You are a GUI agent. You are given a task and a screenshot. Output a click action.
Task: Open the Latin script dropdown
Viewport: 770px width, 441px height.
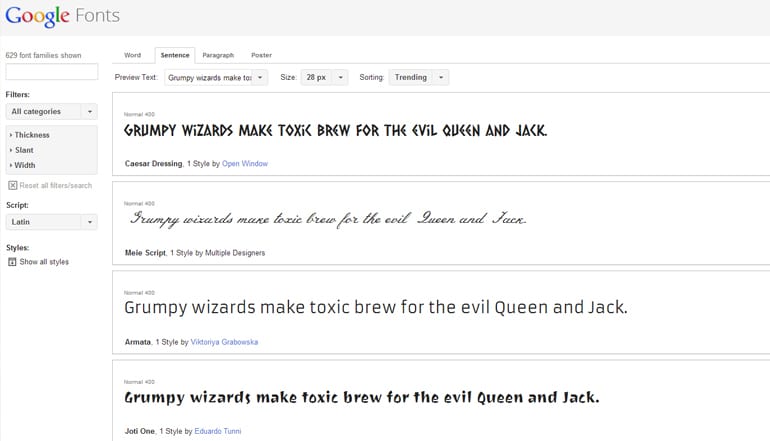[x=51, y=222]
